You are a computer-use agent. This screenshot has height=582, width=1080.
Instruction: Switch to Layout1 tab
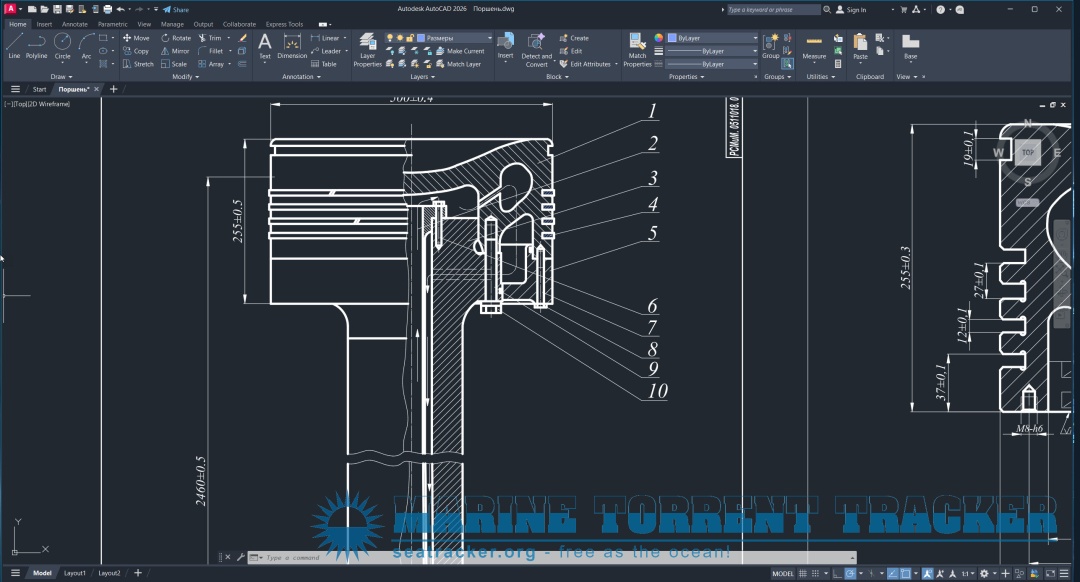click(74, 573)
